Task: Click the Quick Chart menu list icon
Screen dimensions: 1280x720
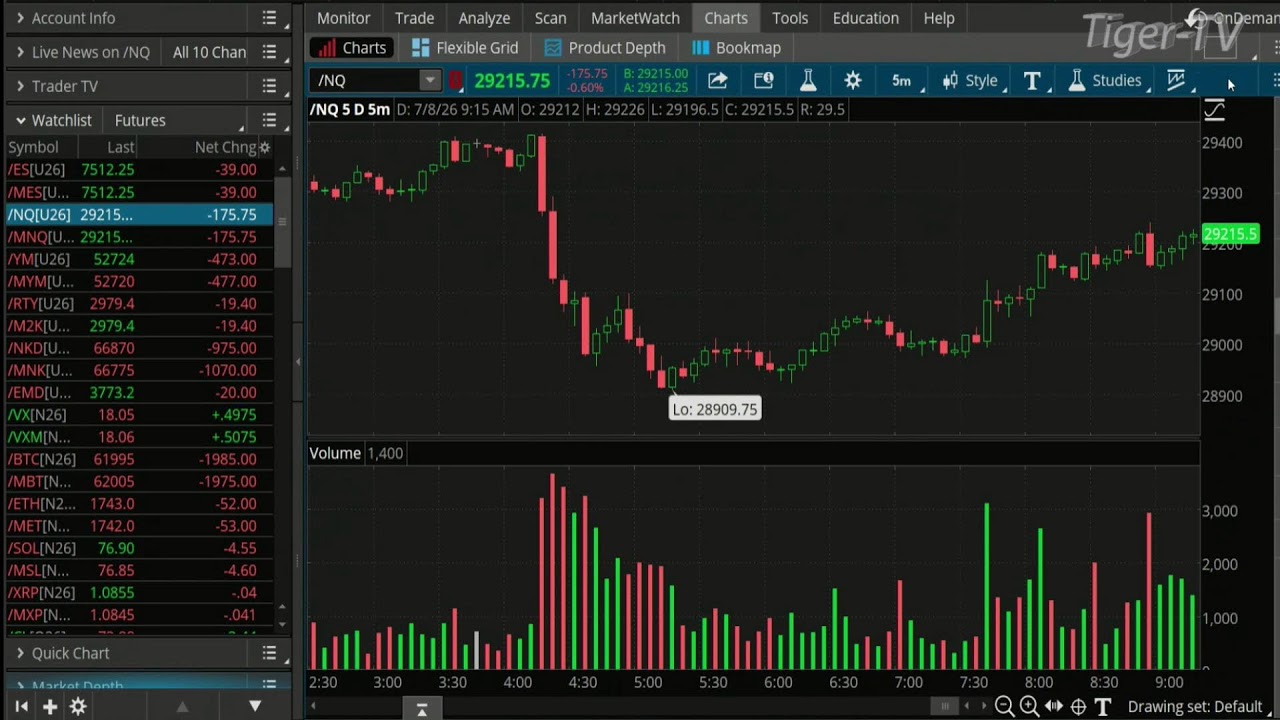Action: tap(269, 653)
